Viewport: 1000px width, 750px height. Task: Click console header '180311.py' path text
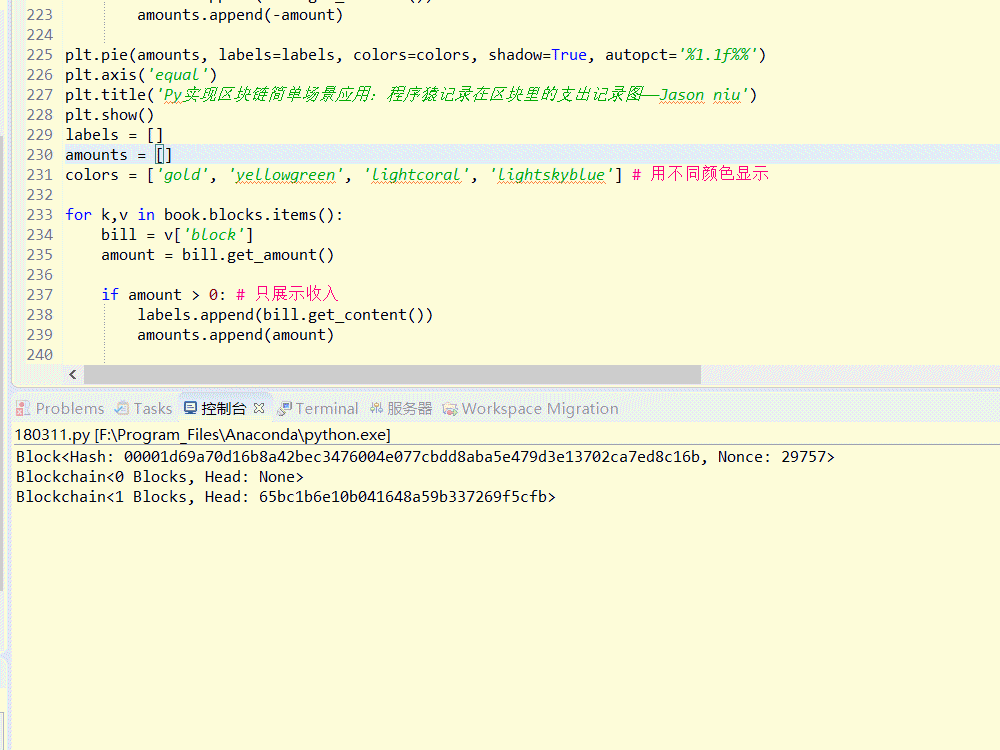(202, 435)
